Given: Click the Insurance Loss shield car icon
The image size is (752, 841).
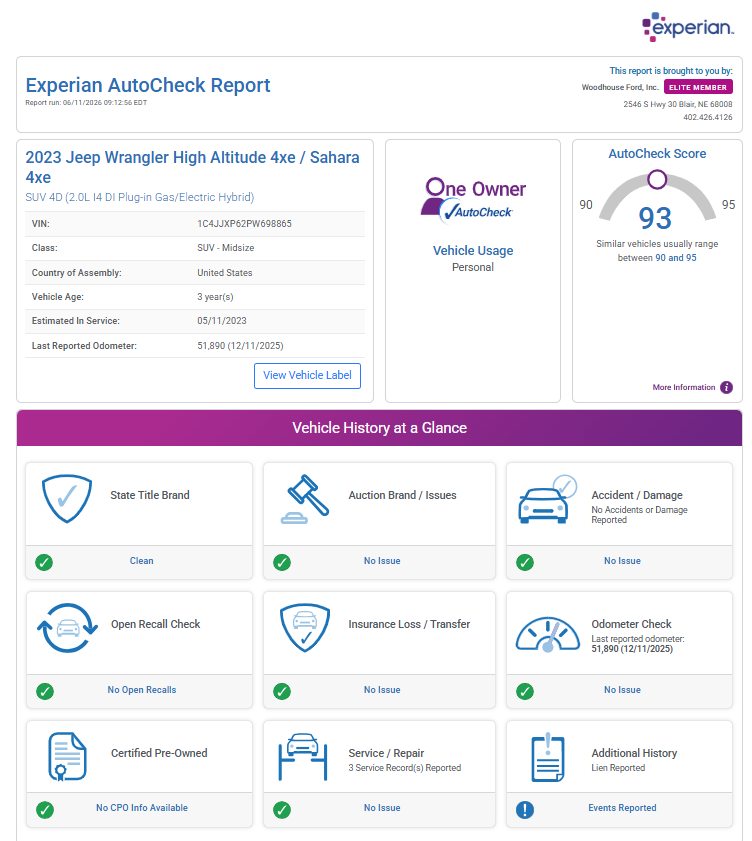Looking at the screenshot, I should (x=305, y=628).
